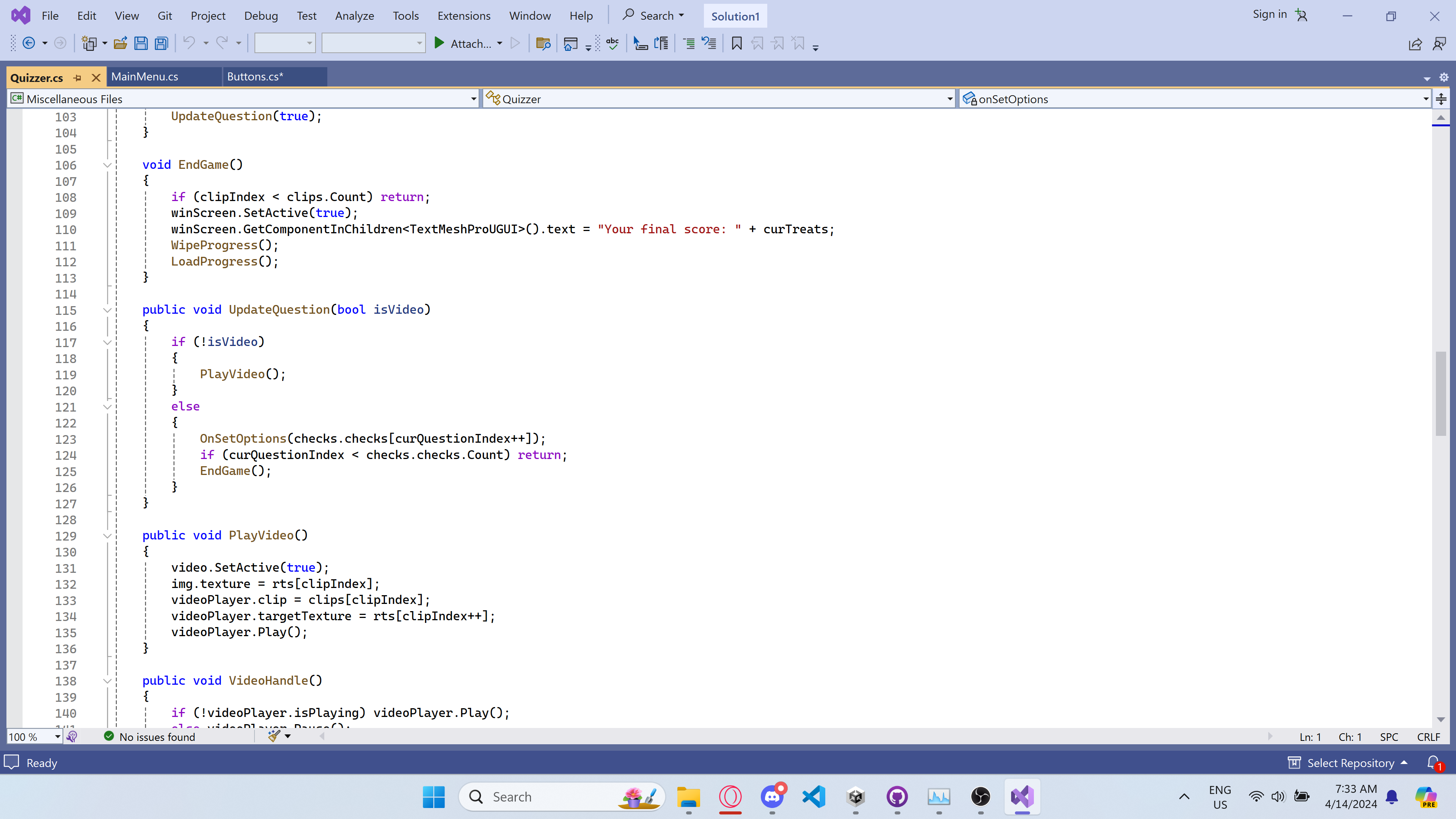Collapse the EndGame method outline

click(x=107, y=165)
